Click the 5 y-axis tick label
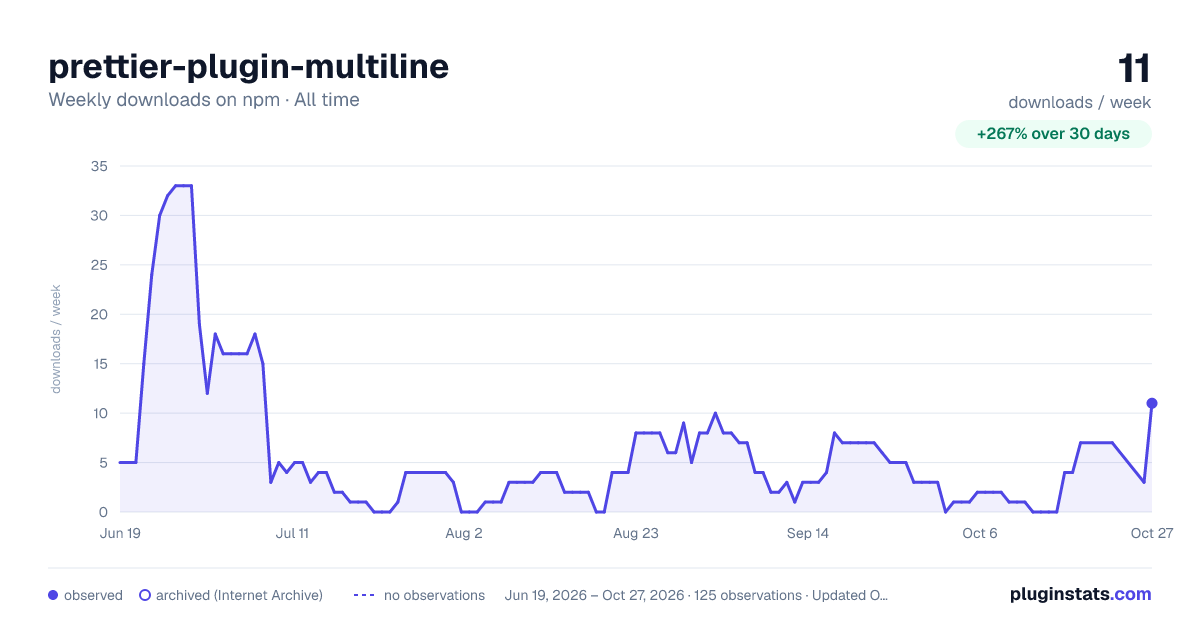Screen dimensions: 1200x630 [103, 463]
